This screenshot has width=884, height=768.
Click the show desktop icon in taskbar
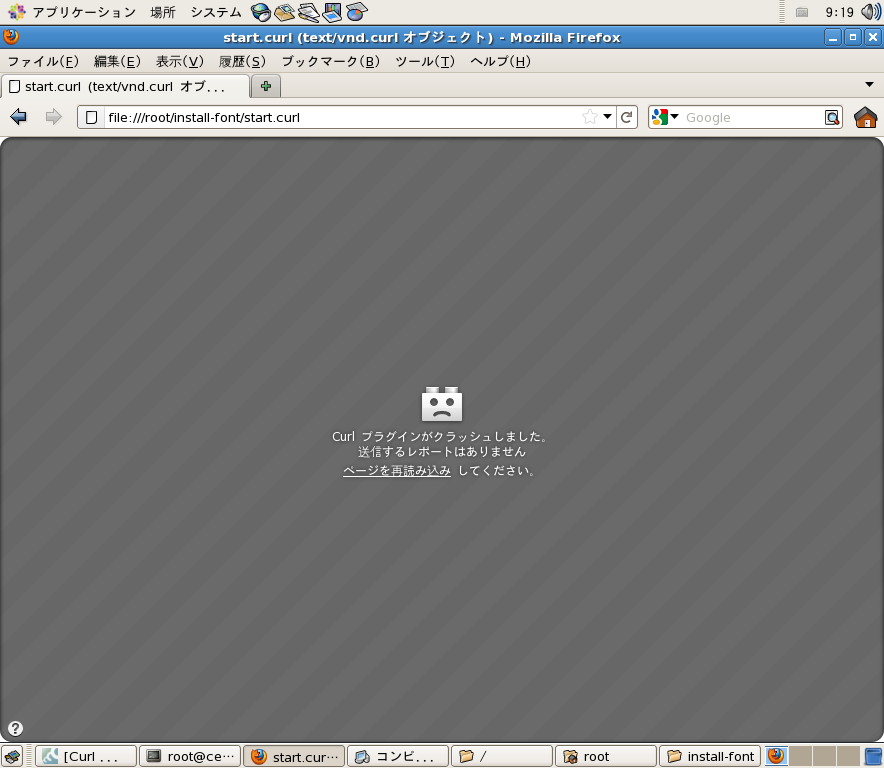11,756
